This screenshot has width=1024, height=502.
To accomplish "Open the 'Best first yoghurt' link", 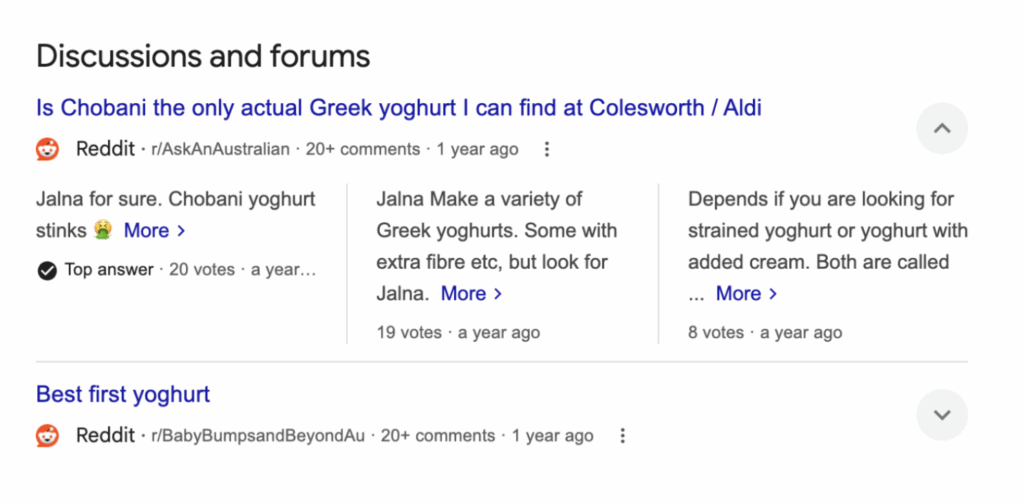I will pyautogui.click(x=123, y=394).
